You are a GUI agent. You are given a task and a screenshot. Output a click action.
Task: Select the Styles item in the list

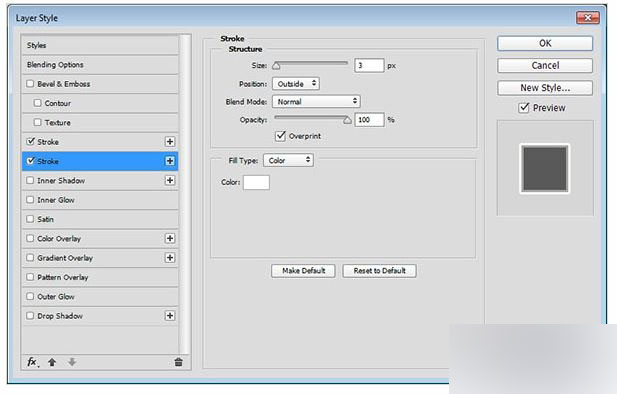(100, 45)
